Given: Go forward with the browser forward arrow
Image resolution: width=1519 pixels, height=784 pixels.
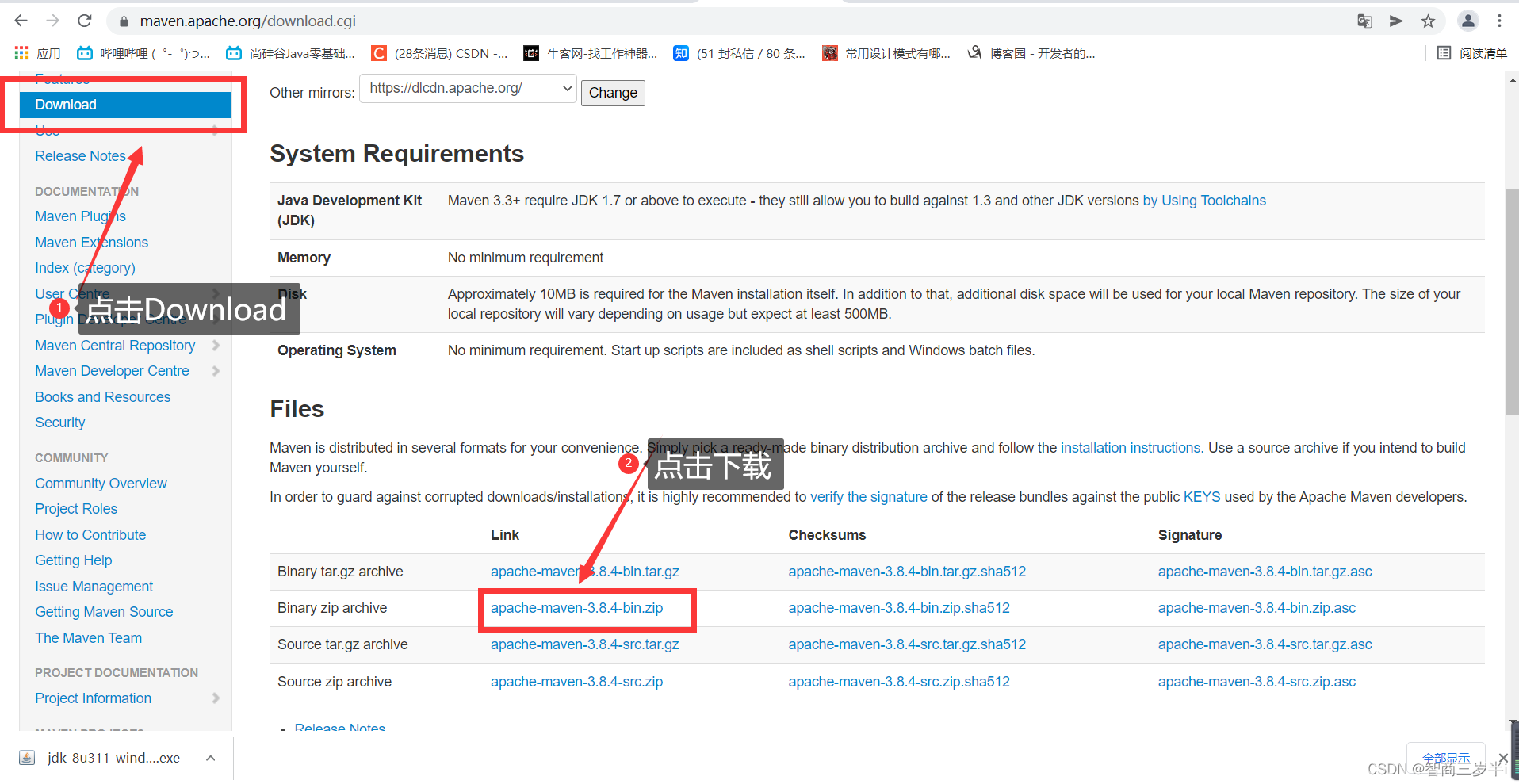Looking at the screenshot, I should (52, 21).
